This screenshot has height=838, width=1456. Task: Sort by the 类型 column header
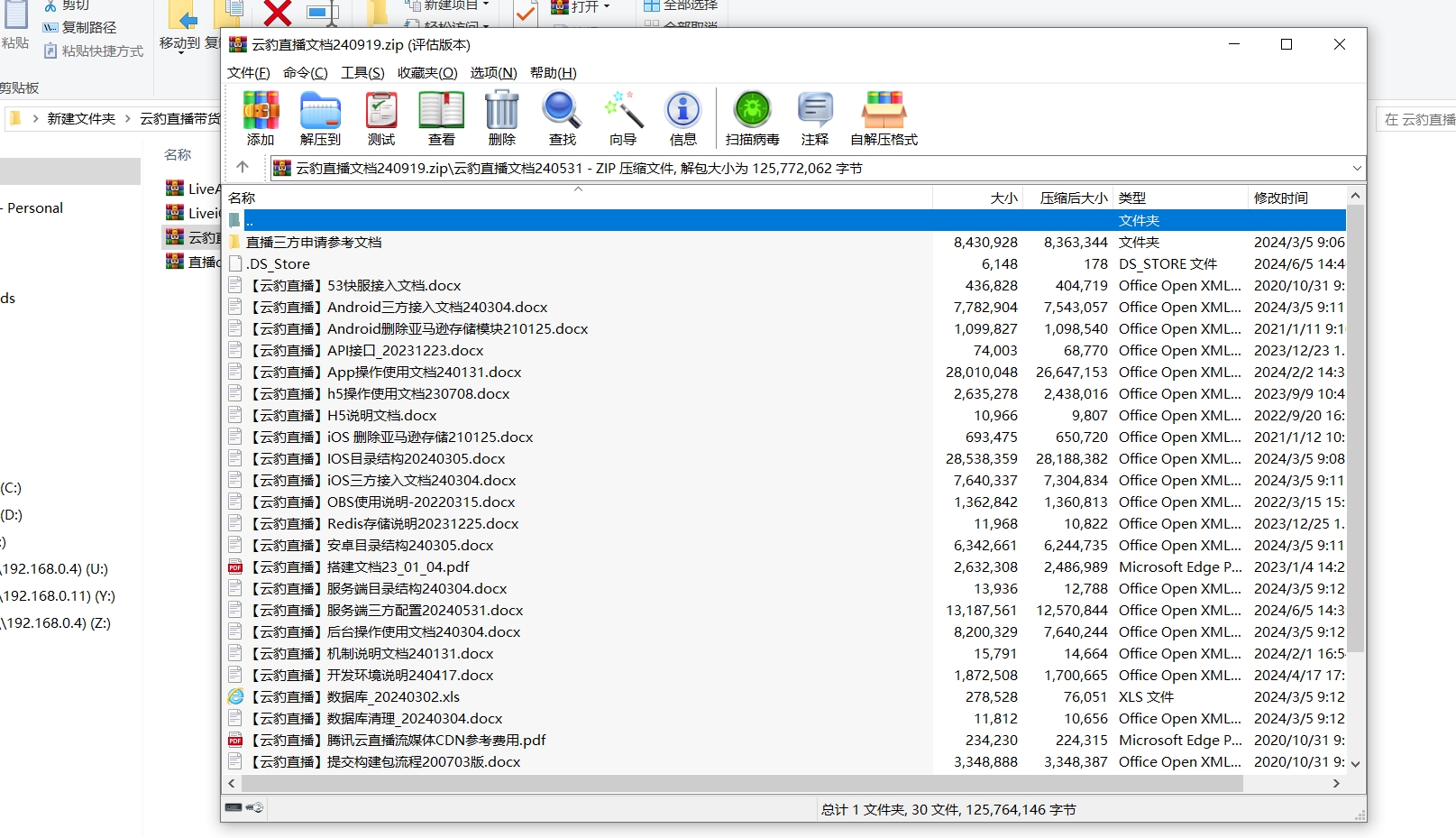pyautogui.click(x=1180, y=198)
